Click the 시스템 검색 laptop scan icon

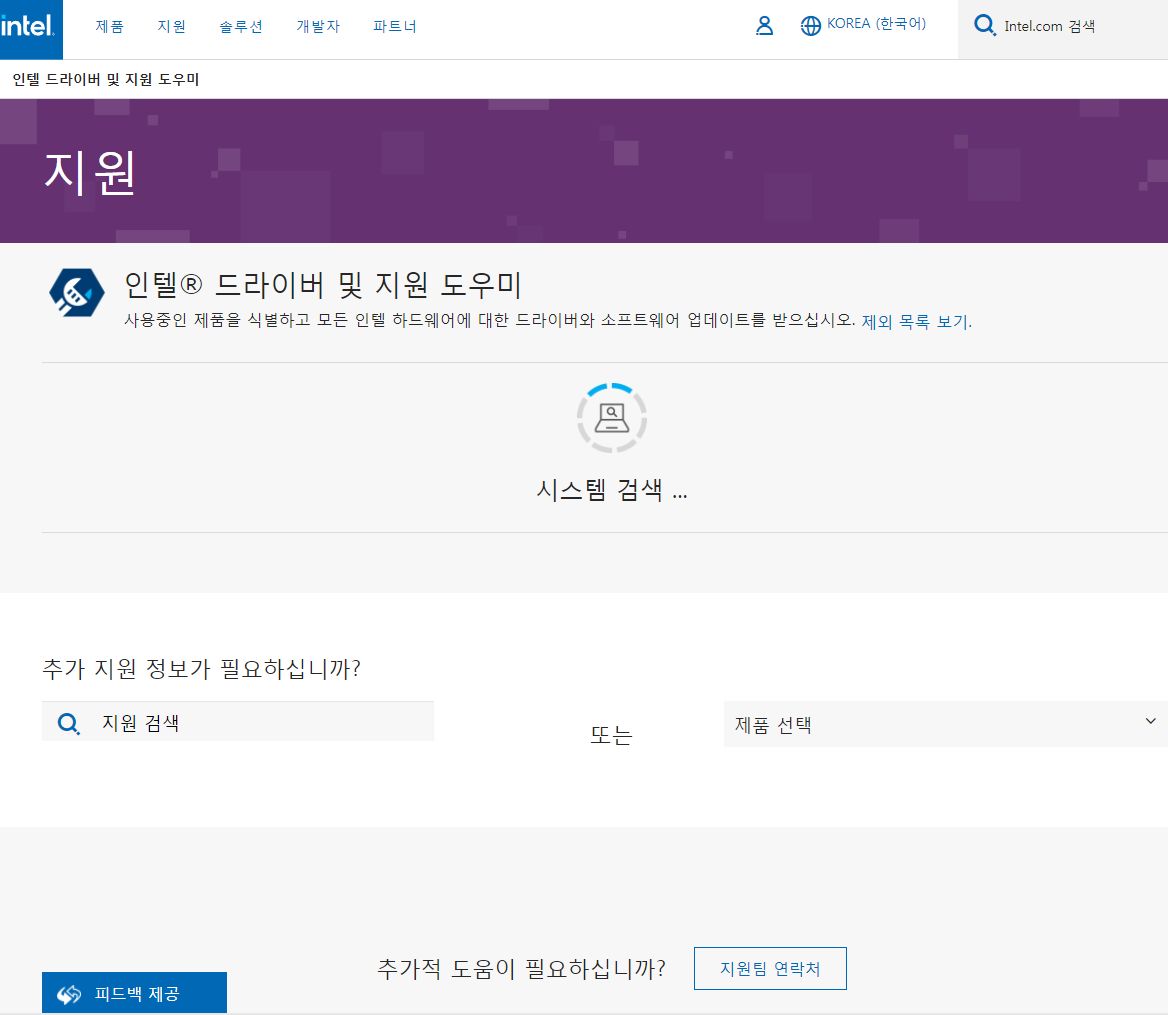click(612, 418)
